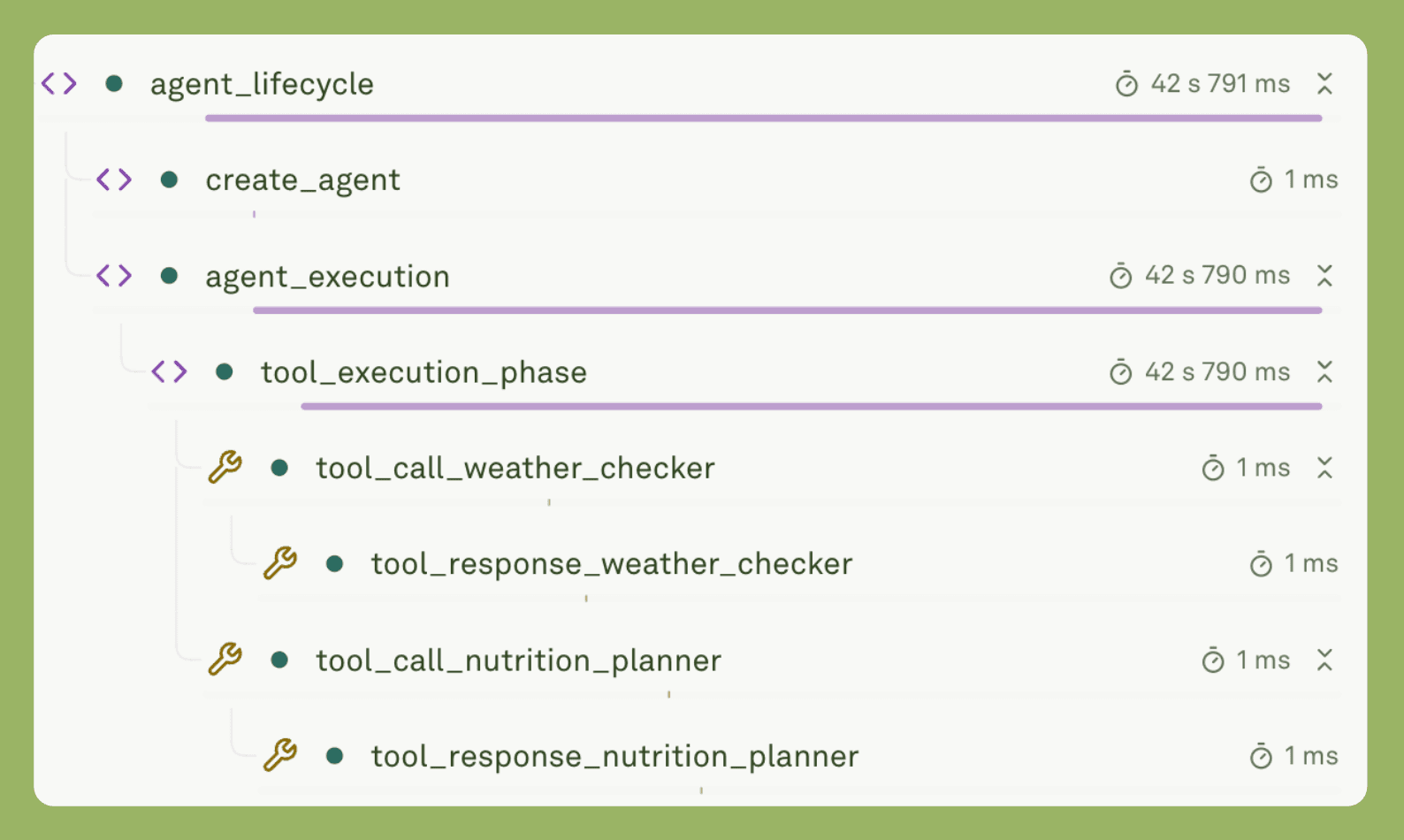Collapse the tool_call_weather_checker span
Screen dimensions: 1404x840
(x=1324, y=468)
